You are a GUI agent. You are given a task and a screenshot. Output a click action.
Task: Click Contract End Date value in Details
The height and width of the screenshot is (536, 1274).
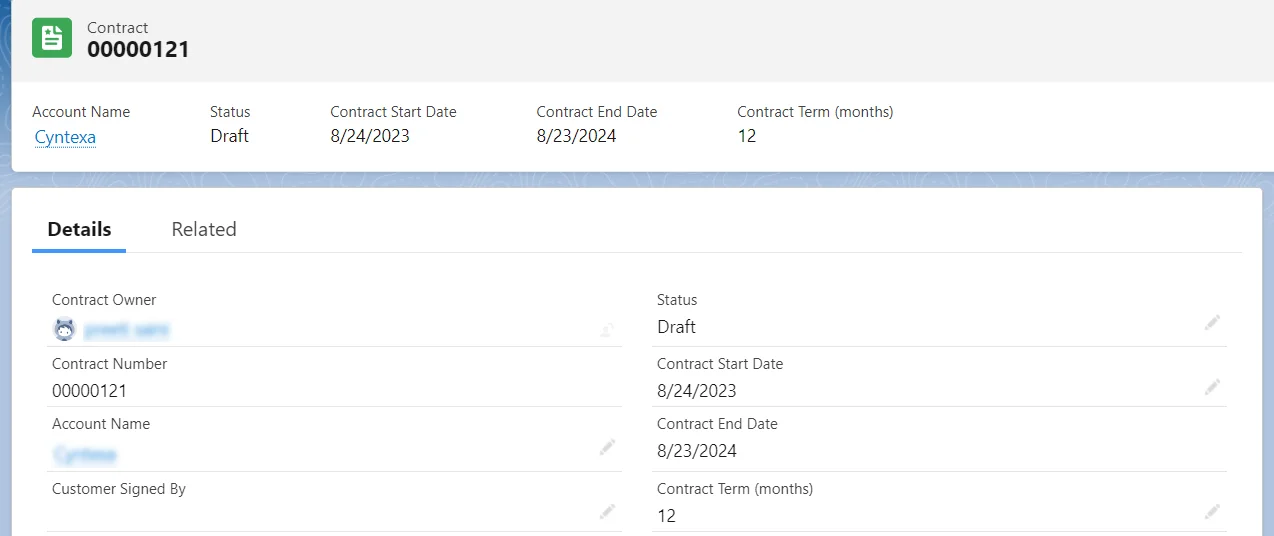[696, 451]
